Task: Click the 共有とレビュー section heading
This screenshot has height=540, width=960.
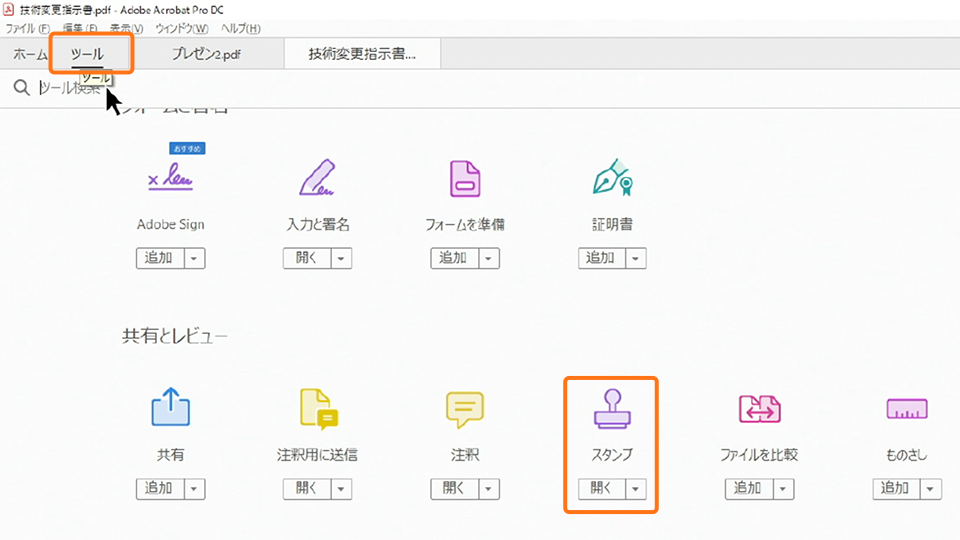Action: [x=174, y=336]
